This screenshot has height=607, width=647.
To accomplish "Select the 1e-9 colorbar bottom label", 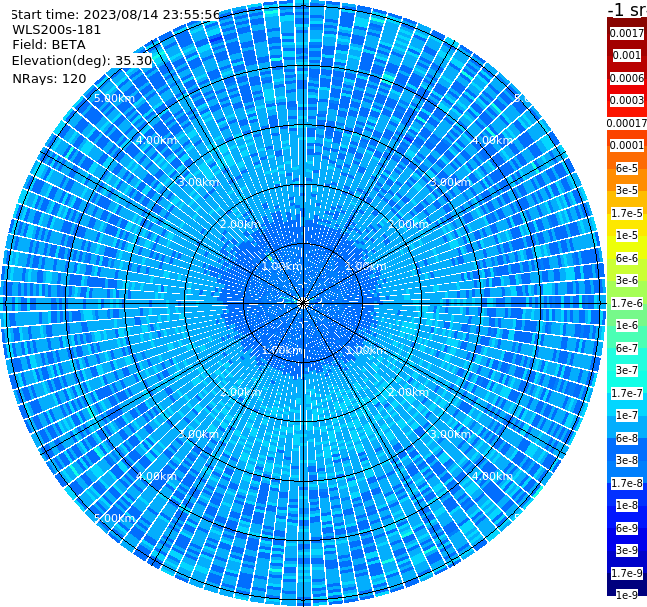I will [x=627, y=595].
